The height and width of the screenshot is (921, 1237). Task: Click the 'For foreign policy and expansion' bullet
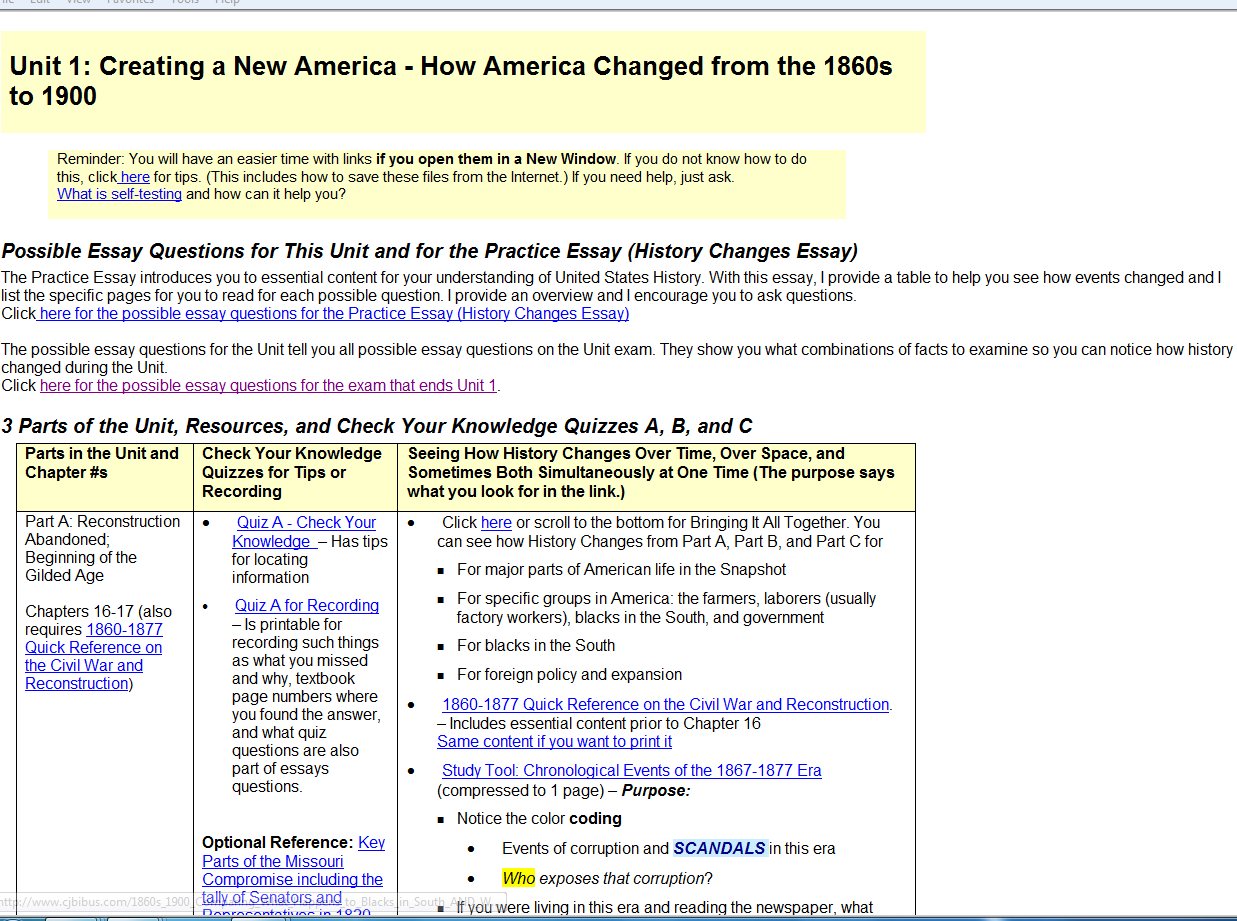[x=569, y=674]
